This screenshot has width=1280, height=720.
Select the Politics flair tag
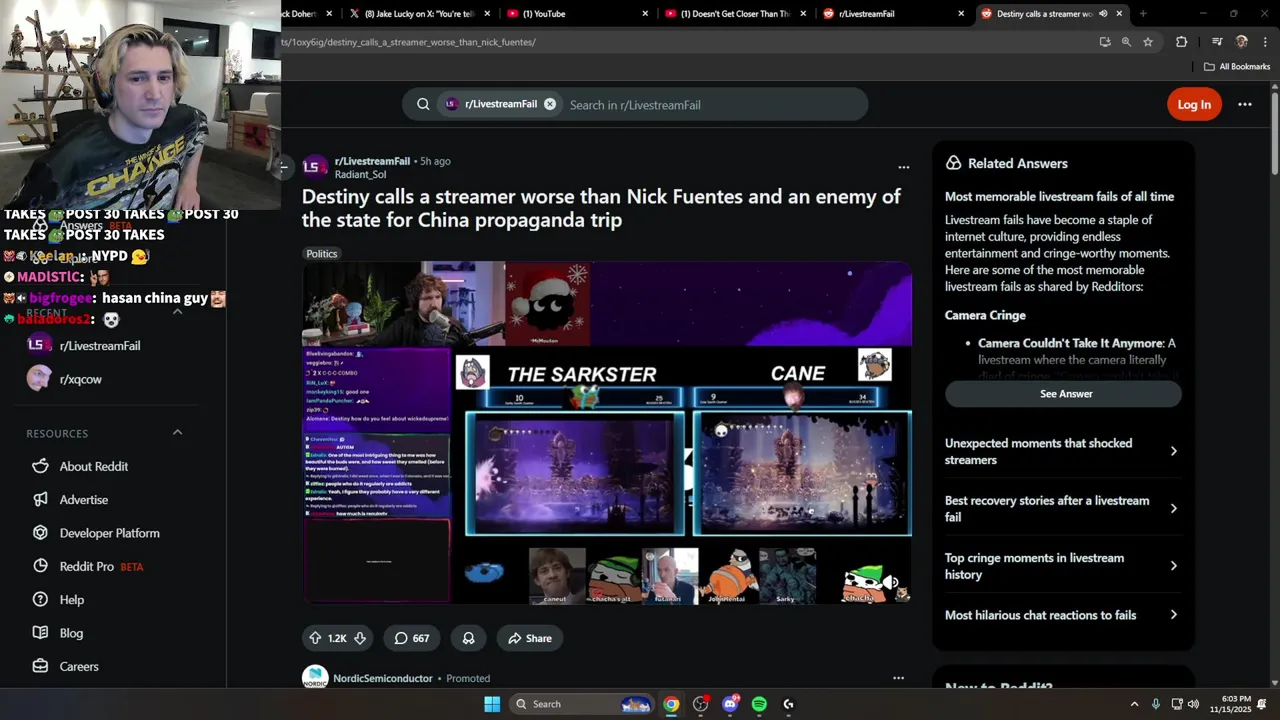(322, 254)
